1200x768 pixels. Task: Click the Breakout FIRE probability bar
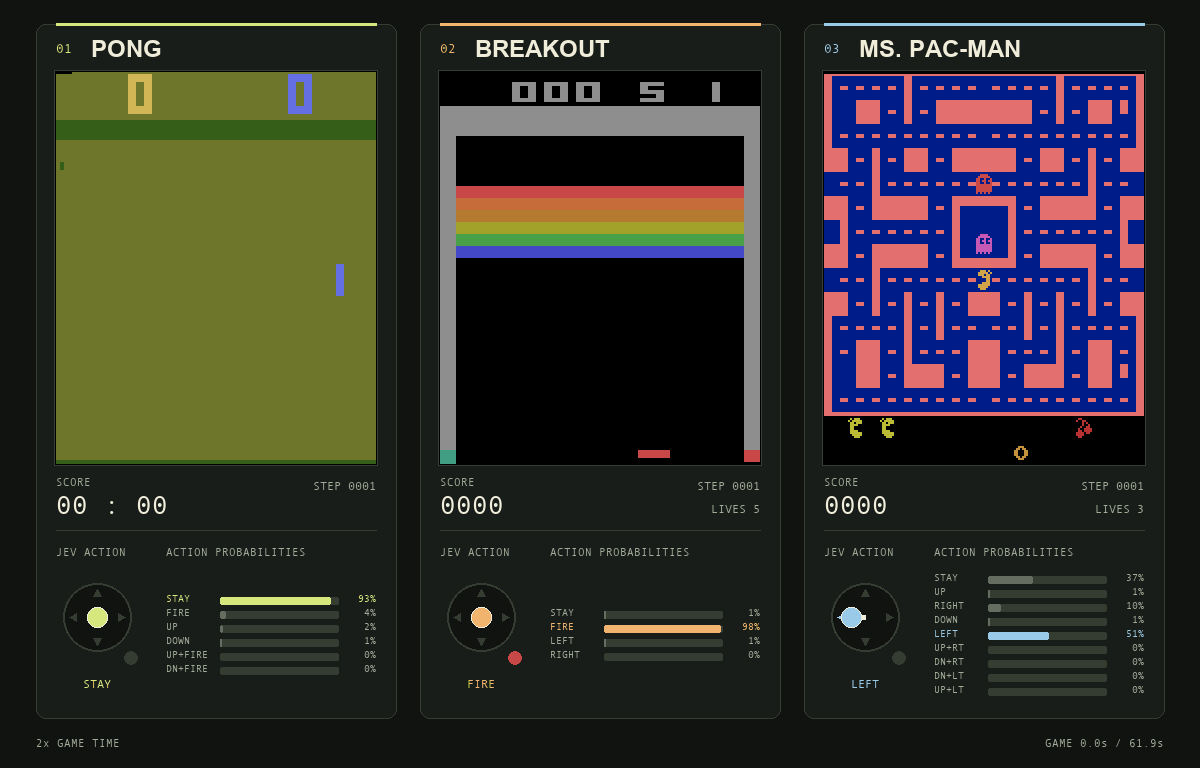point(663,629)
